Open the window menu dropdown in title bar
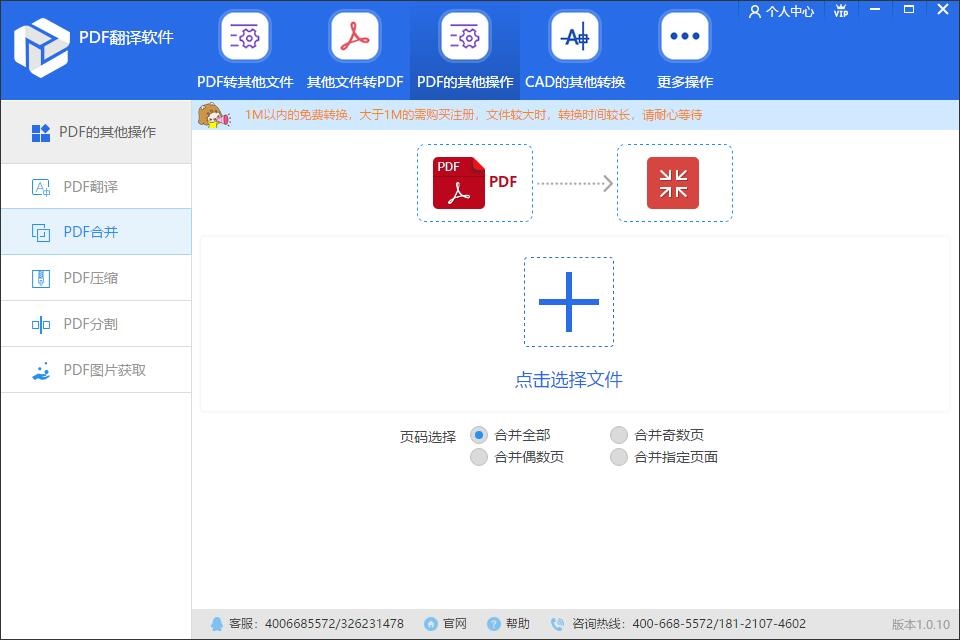 point(877,11)
